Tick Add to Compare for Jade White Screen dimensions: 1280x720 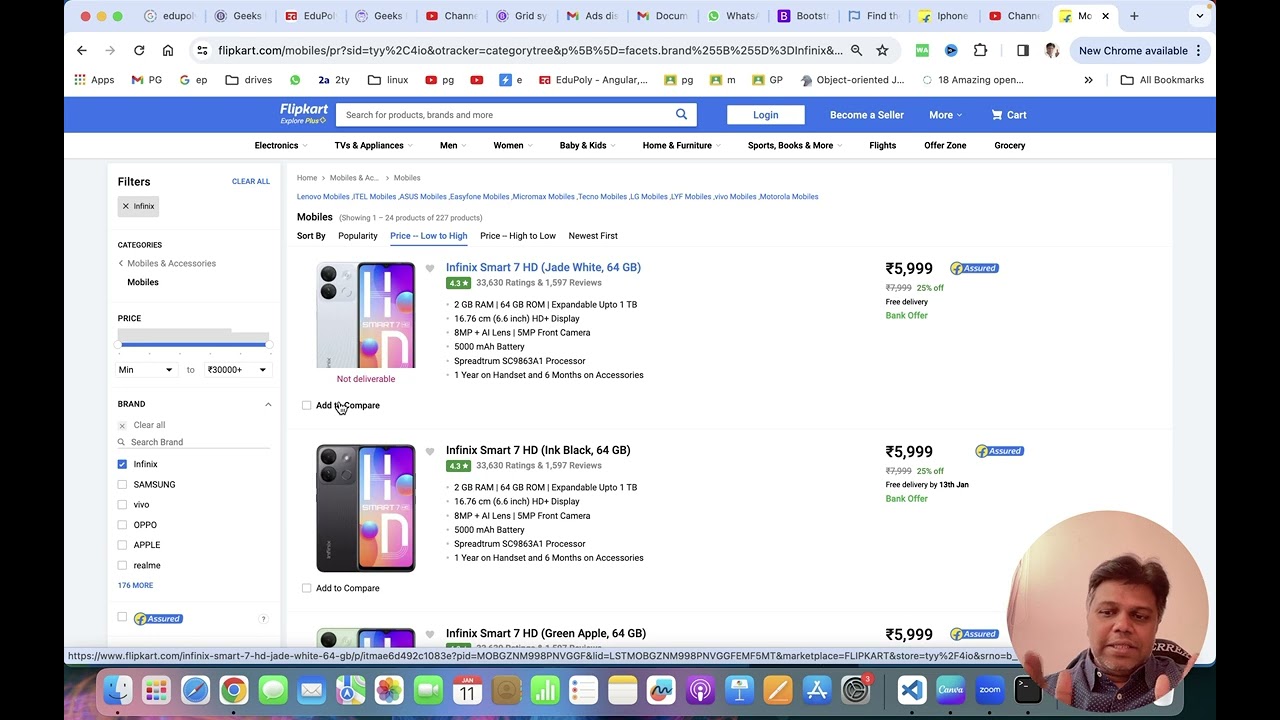click(307, 405)
